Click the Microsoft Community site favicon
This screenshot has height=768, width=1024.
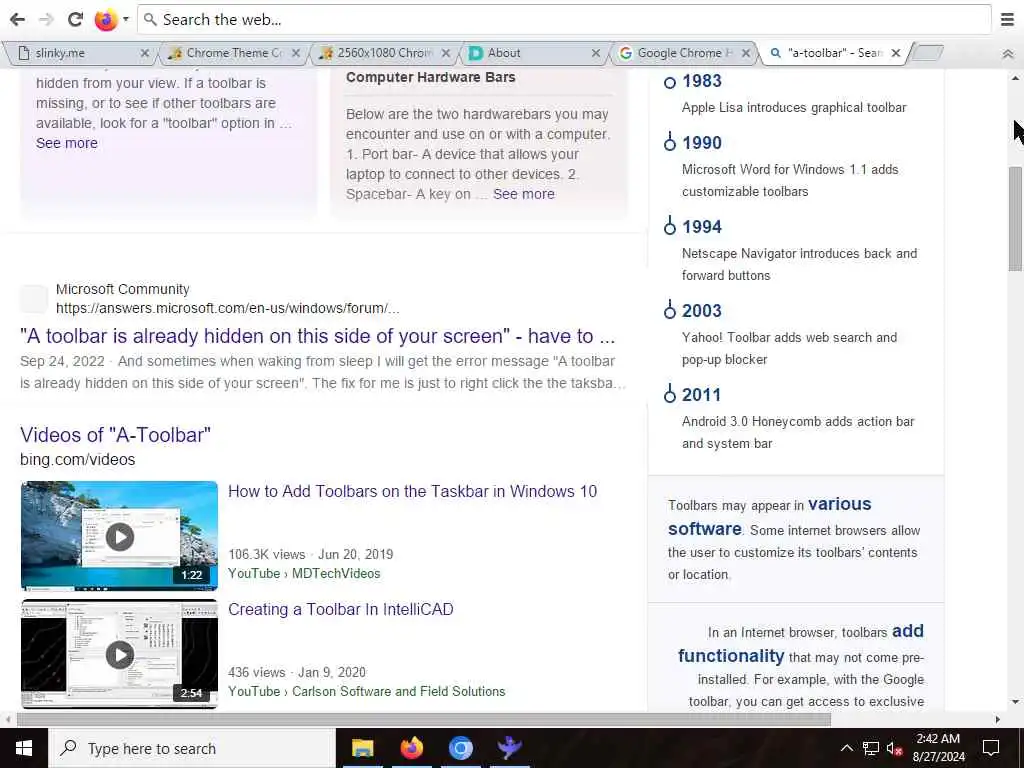point(33,298)
